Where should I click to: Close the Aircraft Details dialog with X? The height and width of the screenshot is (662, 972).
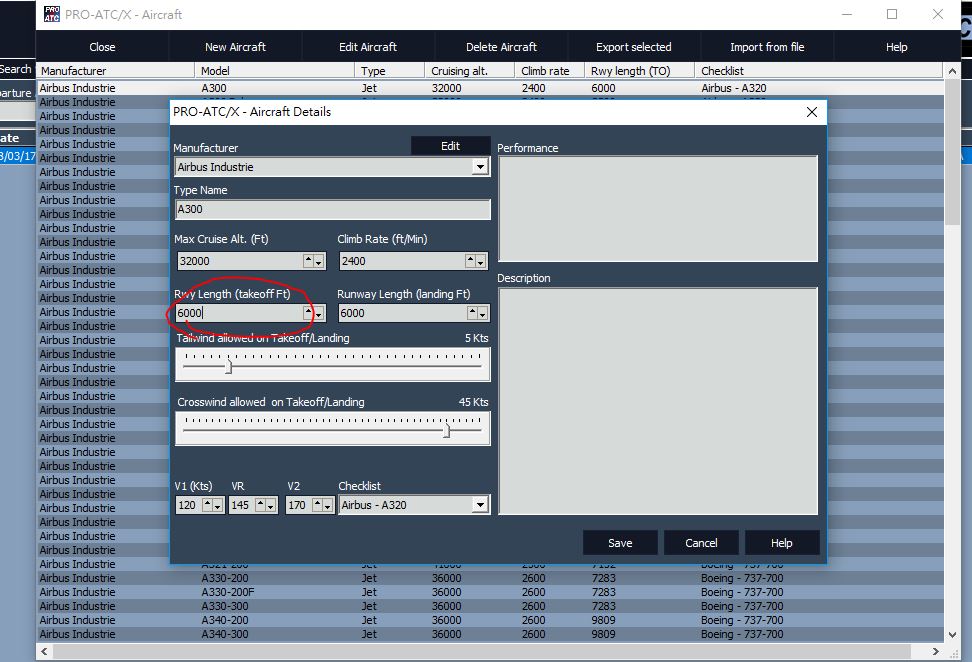point(812,112)
